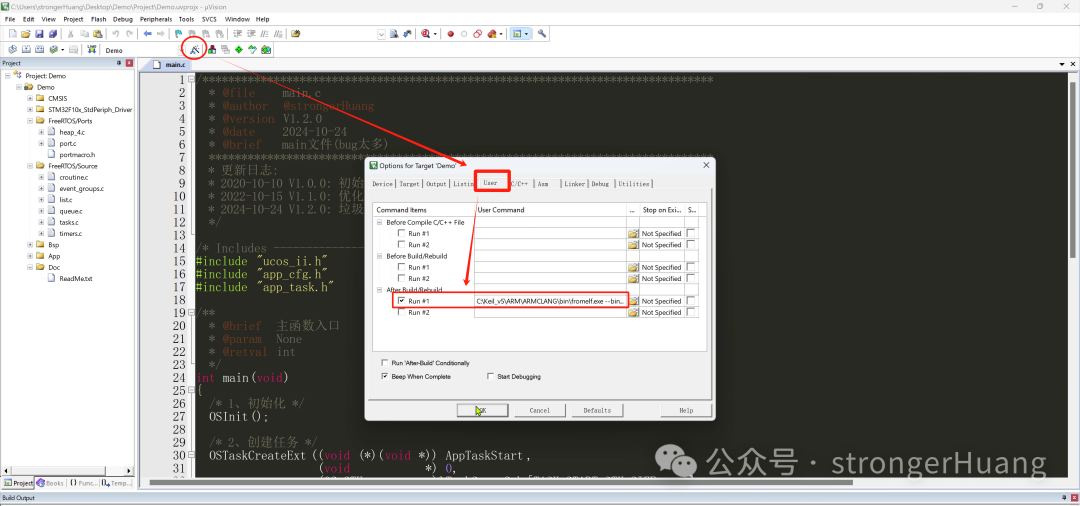Click the New file toolbar icon

tap(12, 33)
